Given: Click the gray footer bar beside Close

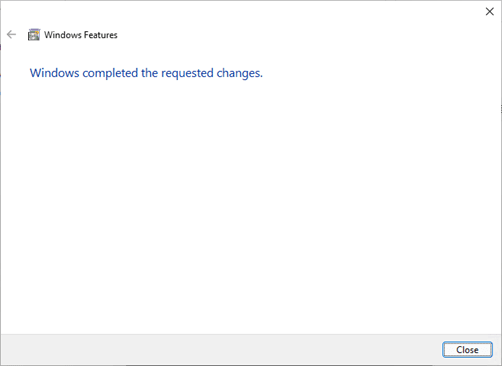Looking at the screenshot, I should pos(220,349).
